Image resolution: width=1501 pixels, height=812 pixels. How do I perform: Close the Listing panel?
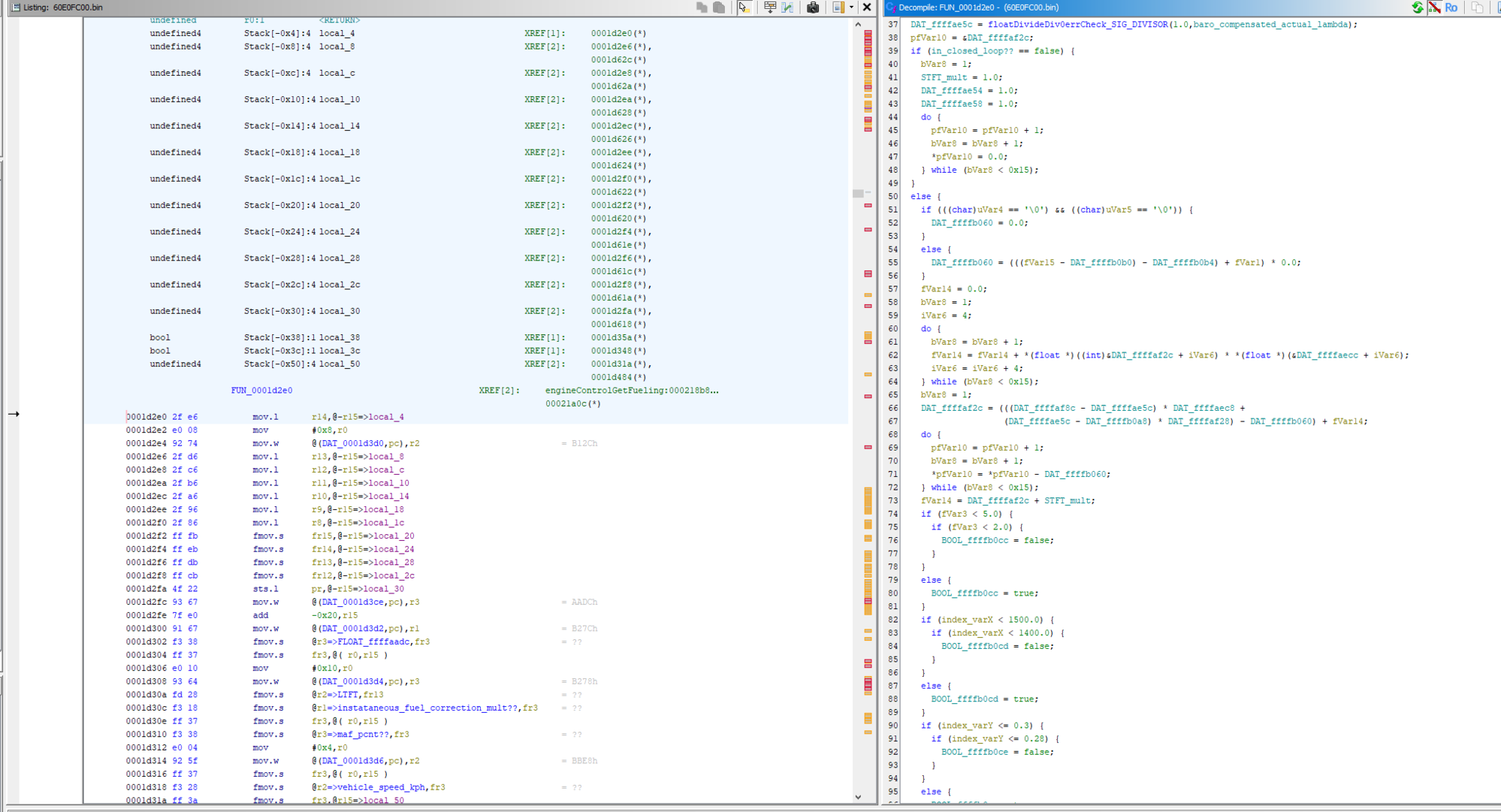[x=867, y=8]
